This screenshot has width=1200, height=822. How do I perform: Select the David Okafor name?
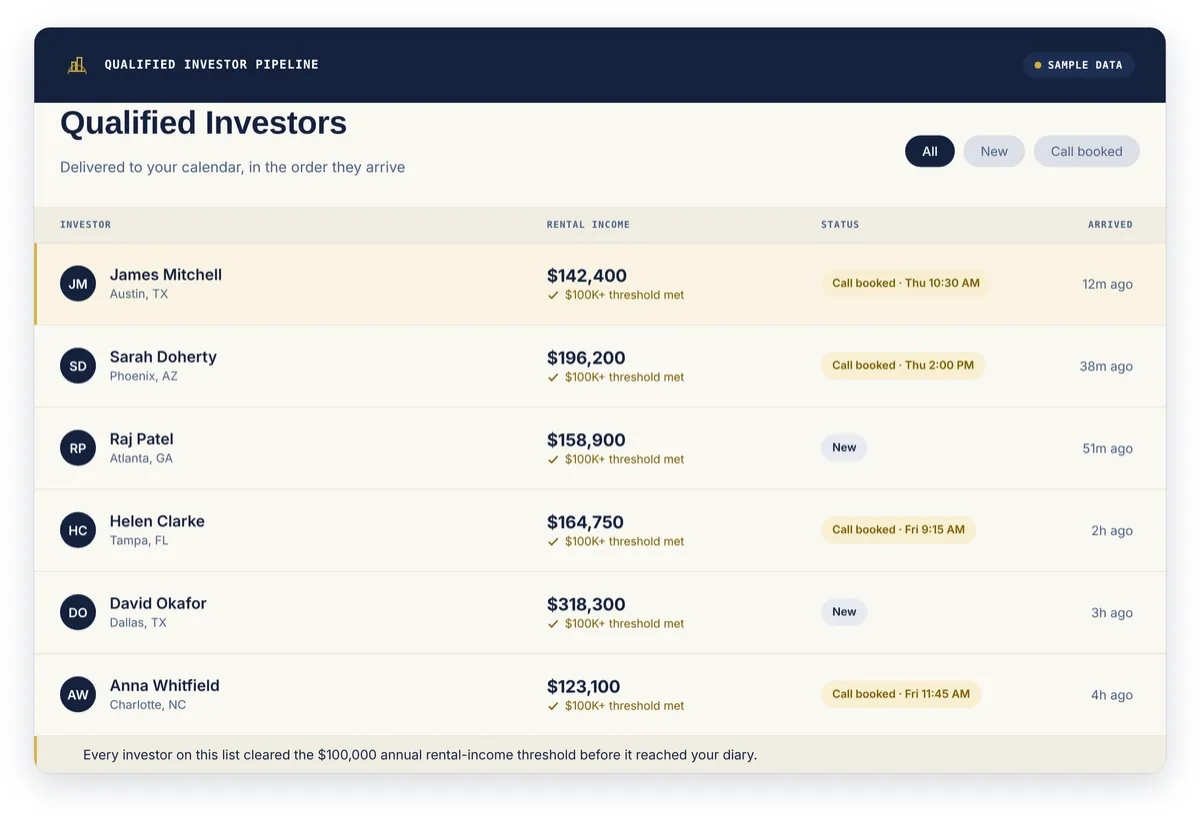[158, 603]
